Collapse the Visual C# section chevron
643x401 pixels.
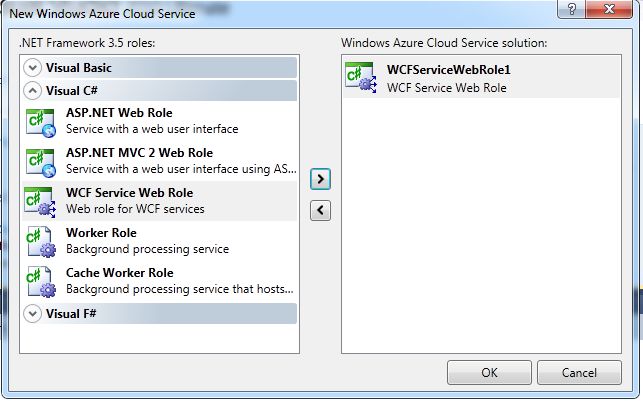click(x=32, y=91)
